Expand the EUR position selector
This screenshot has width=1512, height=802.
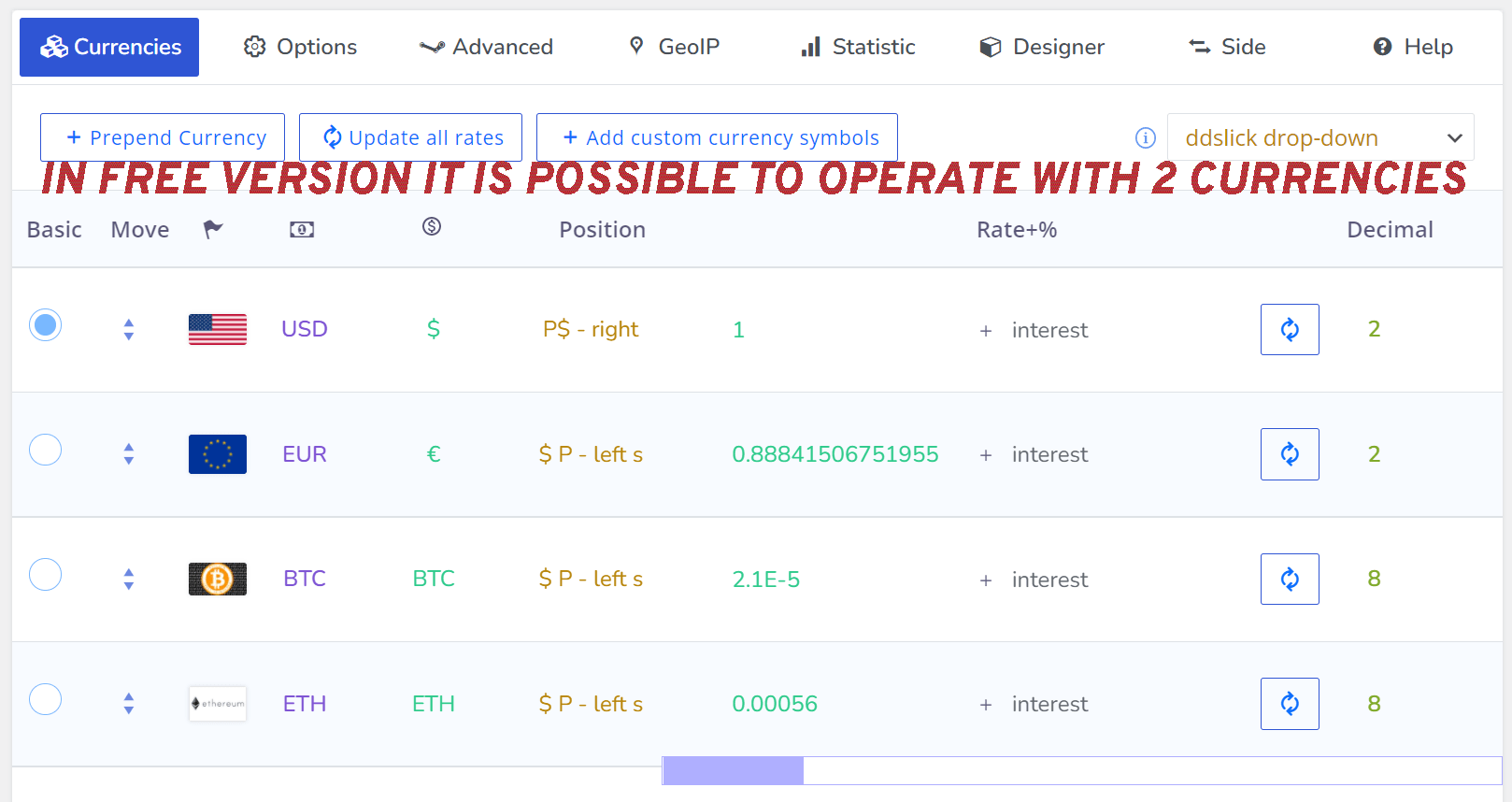[x=591, y=454]
